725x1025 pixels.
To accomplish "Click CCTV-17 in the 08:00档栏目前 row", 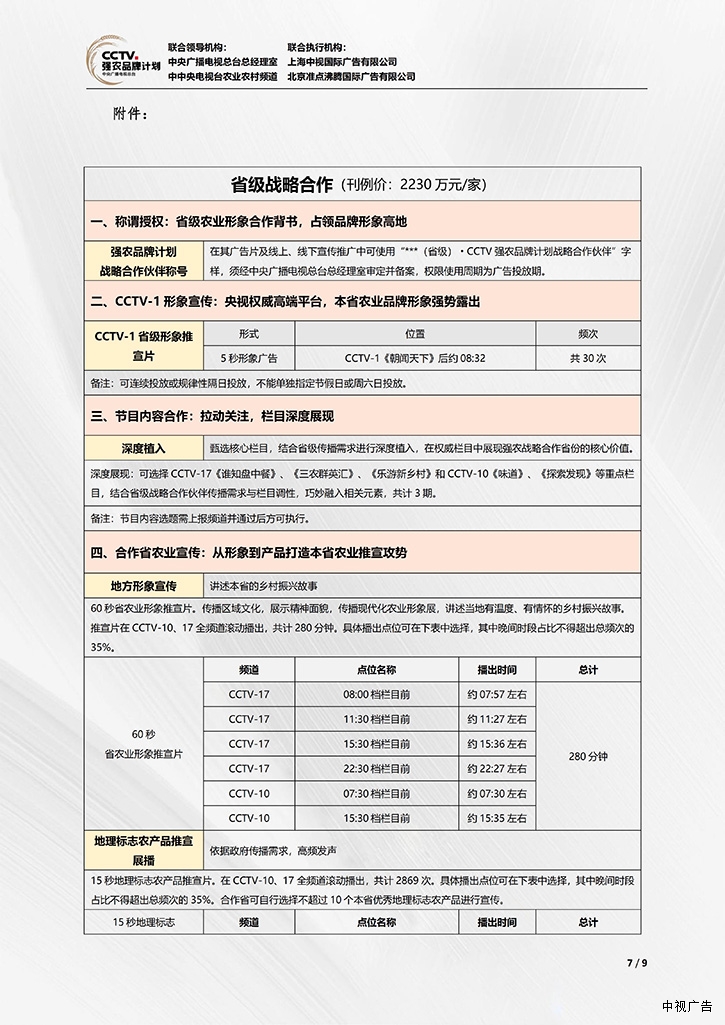I will (249, 694).
